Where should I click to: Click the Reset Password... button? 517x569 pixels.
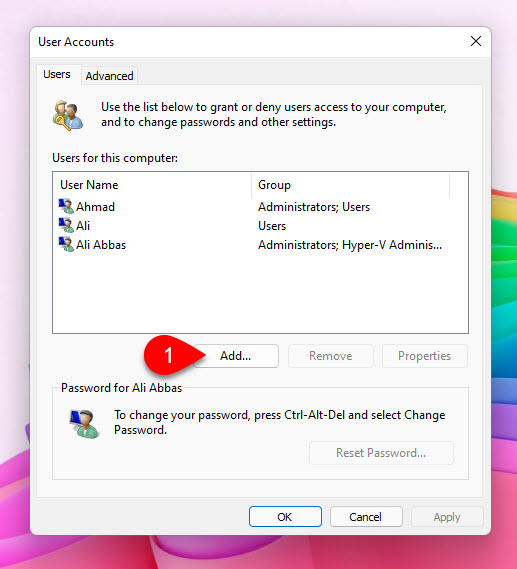[x=381, y=453]
